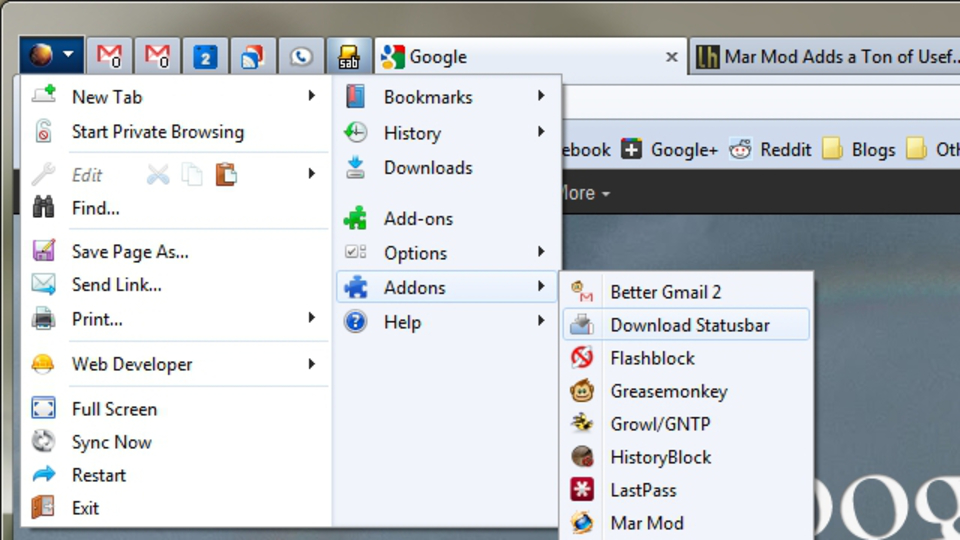Expand the Help submenu arrow
Viewport: 960px width, 540px height.
pyautogui.click(x=541, y=320)
